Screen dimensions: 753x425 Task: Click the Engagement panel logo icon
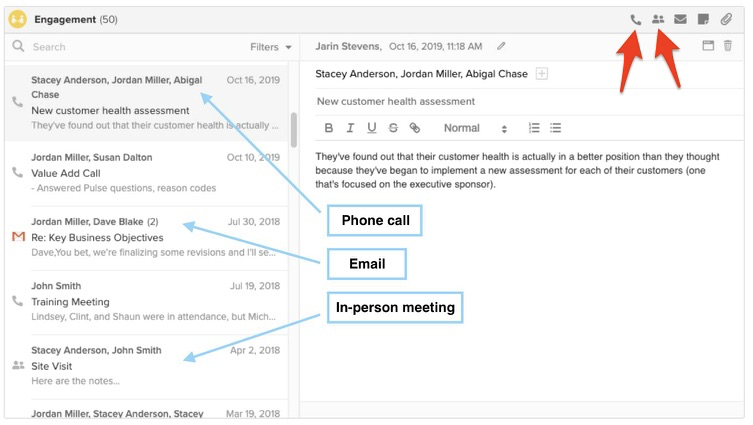18,19
